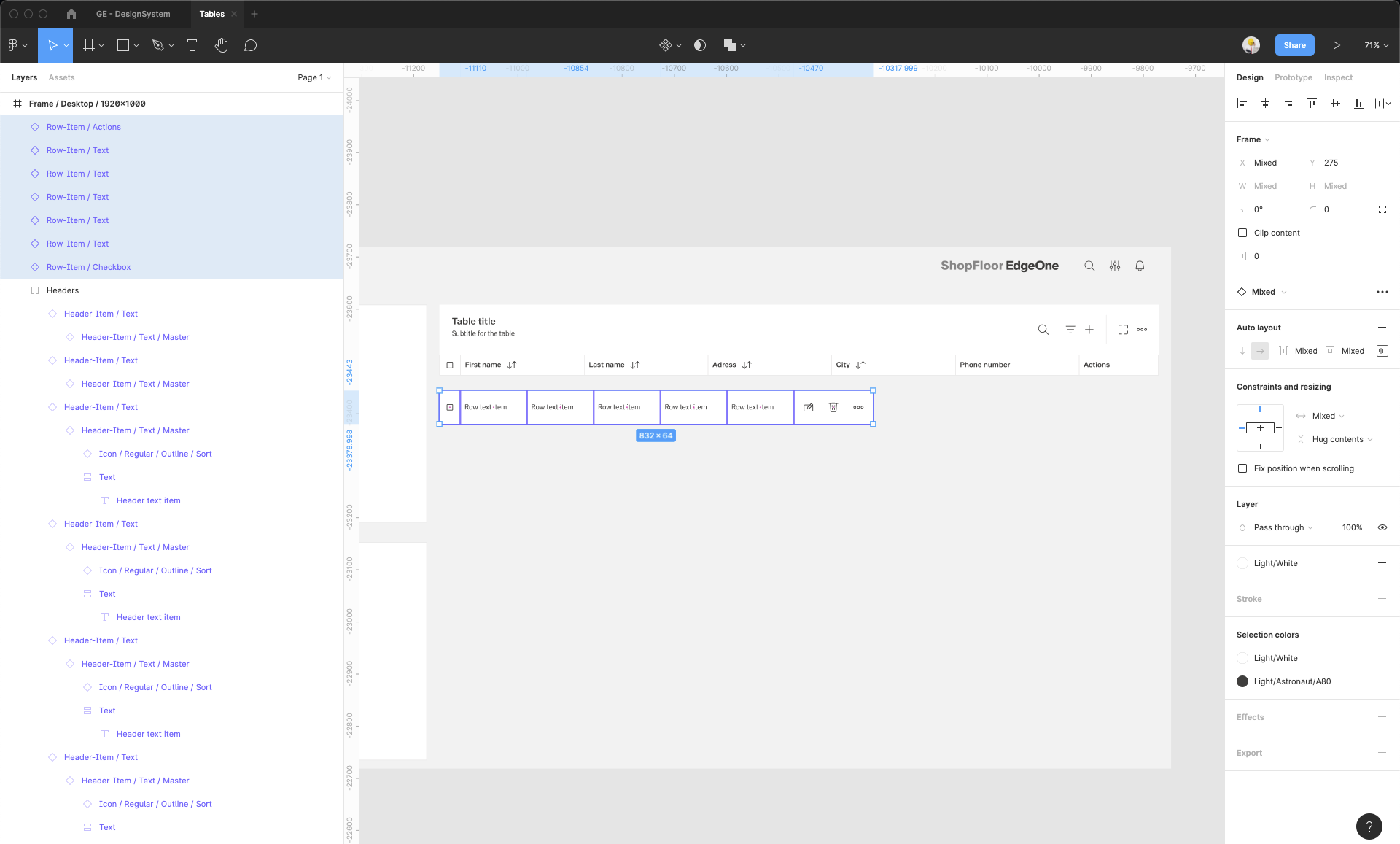
Task: Add auto layout with plus icon
Action: pyautogui.click(x=1382, y=328)
